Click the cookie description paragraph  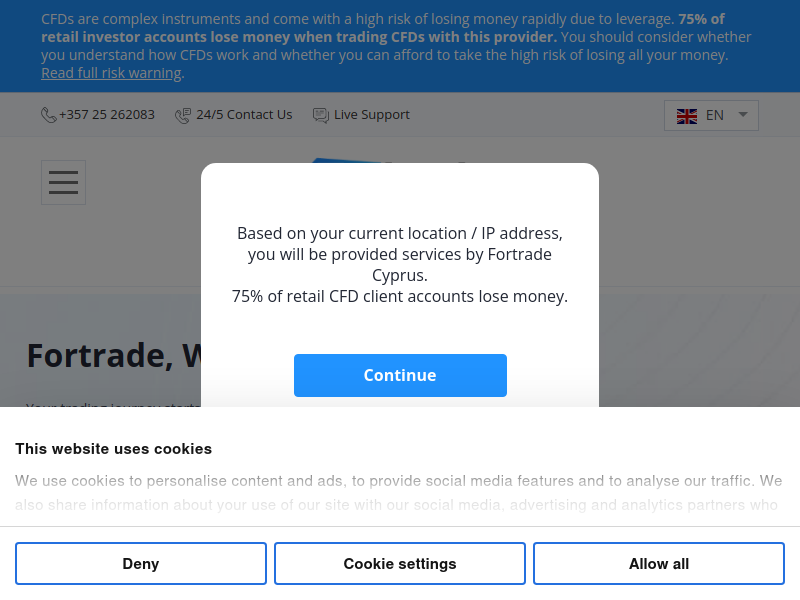[x=398, y=492]
